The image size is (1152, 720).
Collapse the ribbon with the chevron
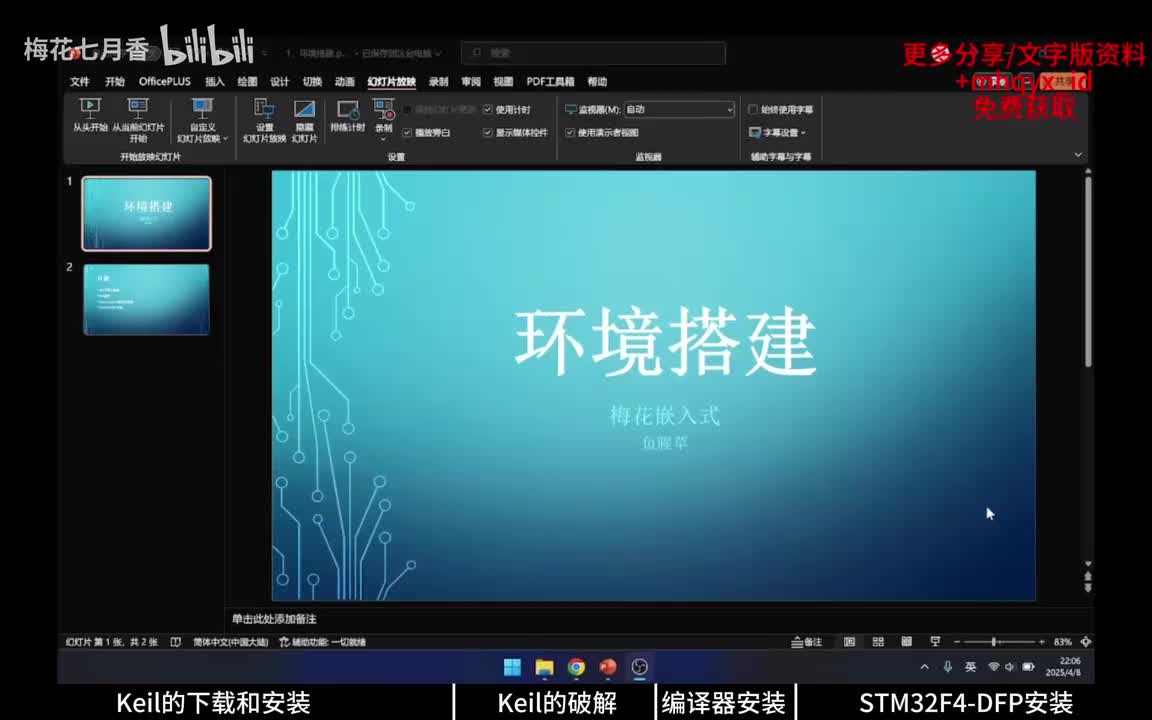point(1078,154)
